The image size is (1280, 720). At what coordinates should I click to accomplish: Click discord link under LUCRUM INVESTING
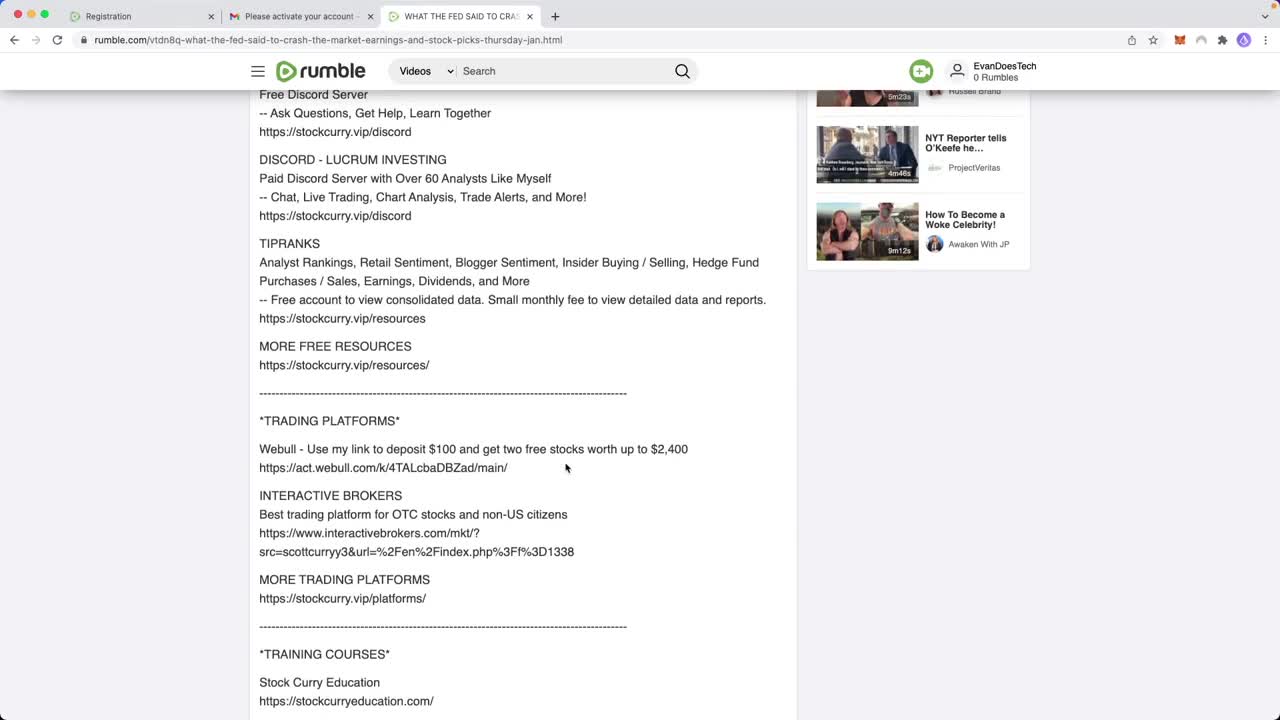(335, 216)
